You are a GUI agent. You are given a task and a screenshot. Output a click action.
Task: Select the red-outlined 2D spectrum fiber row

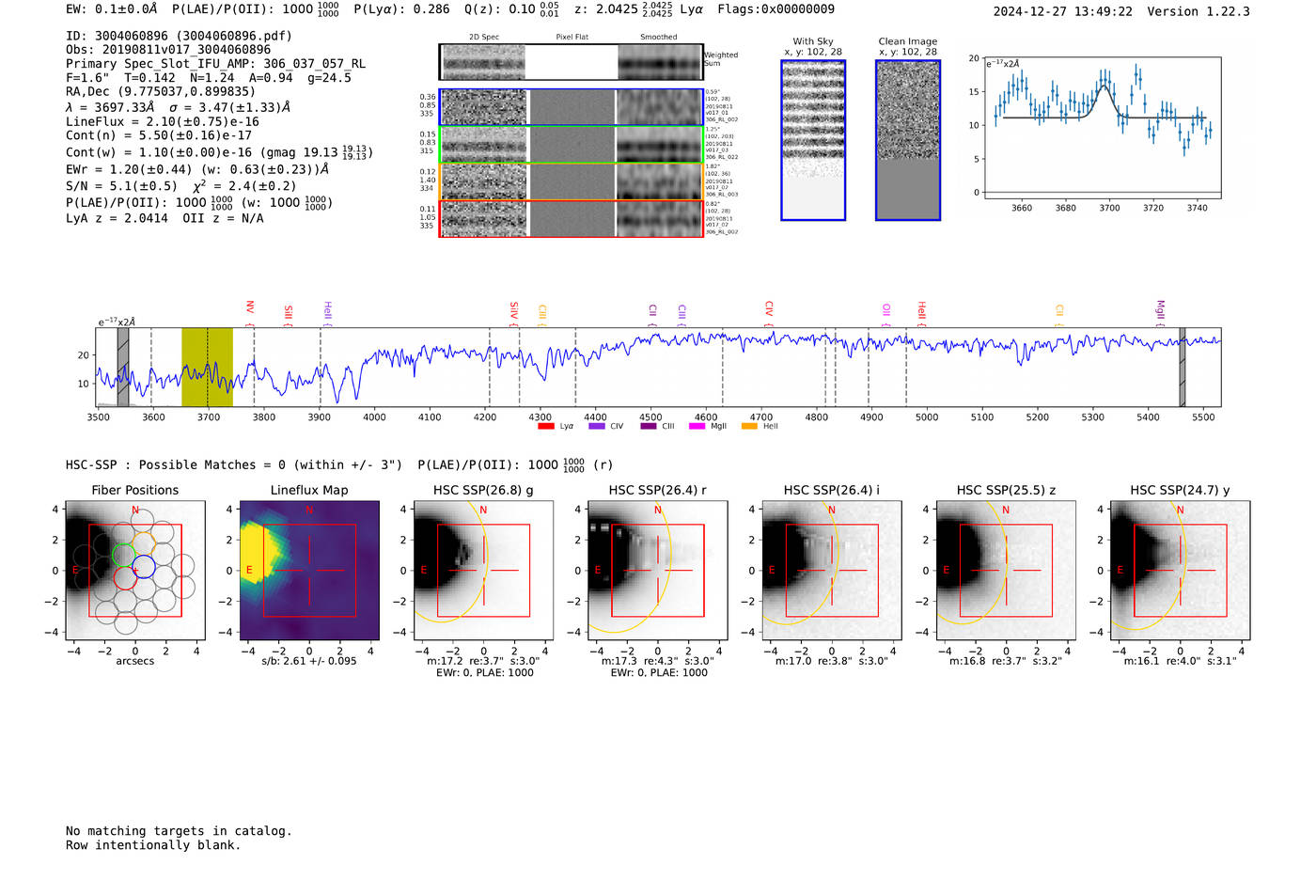(572, 218)
